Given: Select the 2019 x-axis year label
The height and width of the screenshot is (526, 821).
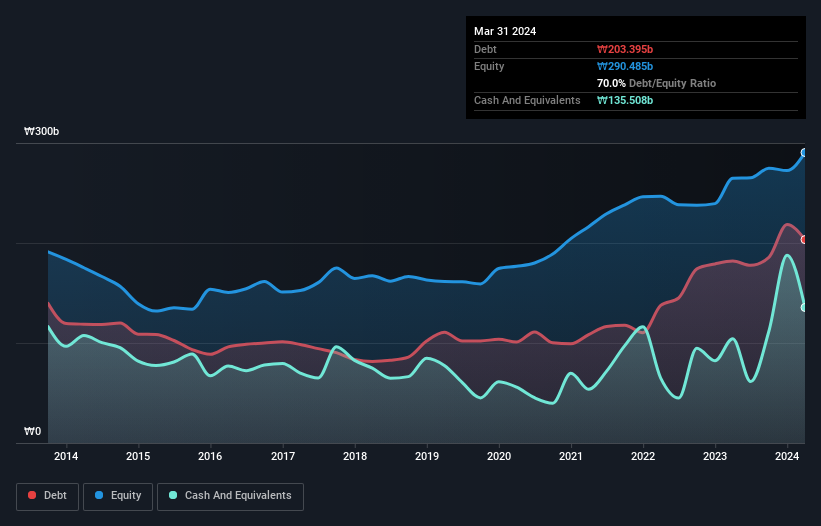Looking at the screenshot, I should [x=427, y=457].
